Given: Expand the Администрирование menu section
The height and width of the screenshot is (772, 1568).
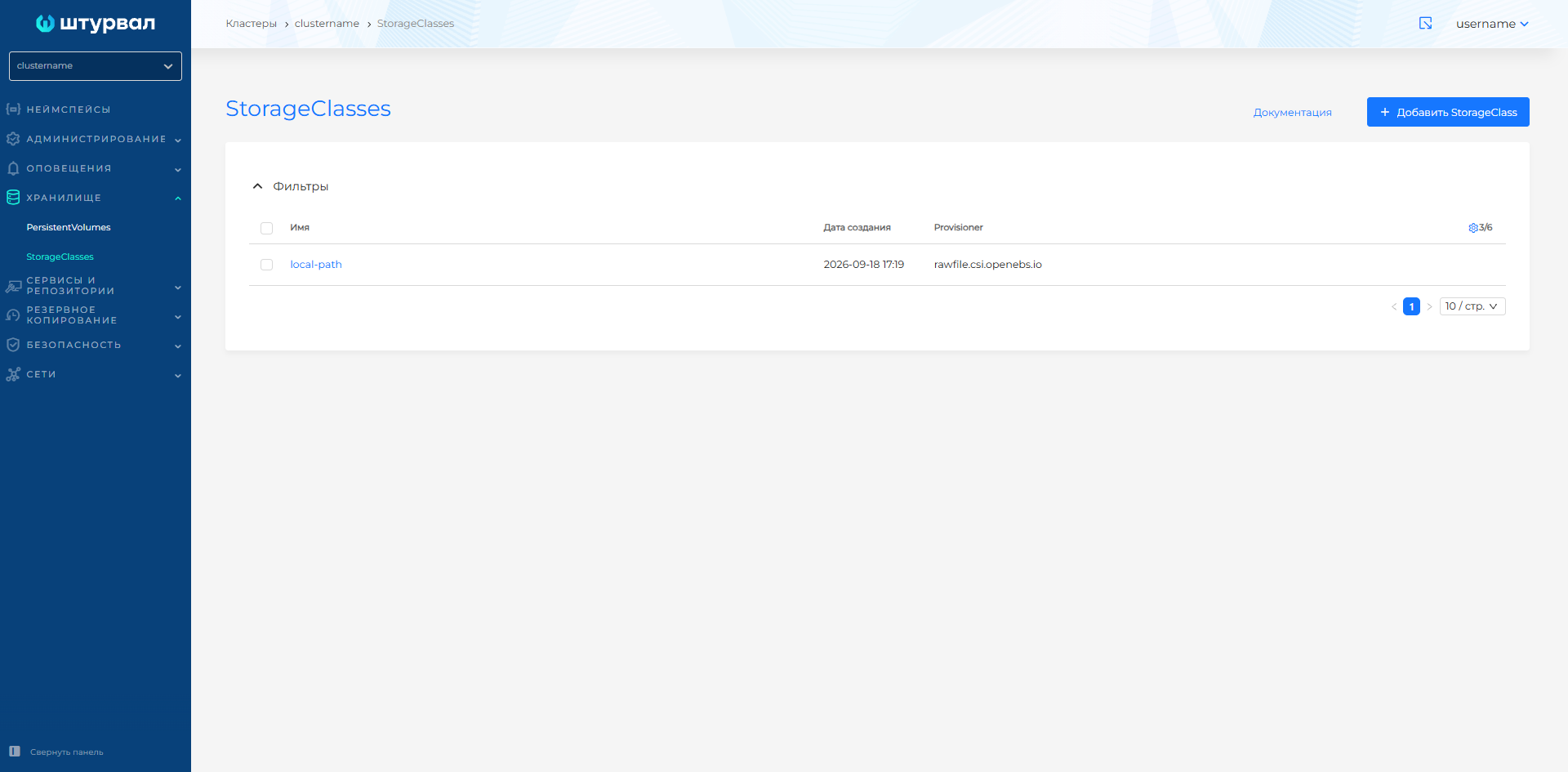Looking at the screenshot, I should pyautogui.click(x=96, y=139).
